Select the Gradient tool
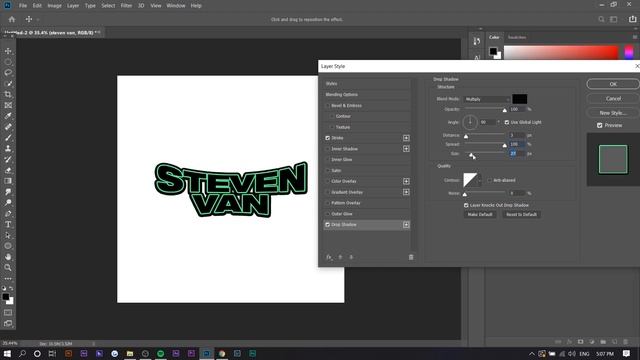Image resolution: width=640 pixels, height=360 pixels. [x=8, y=181]
